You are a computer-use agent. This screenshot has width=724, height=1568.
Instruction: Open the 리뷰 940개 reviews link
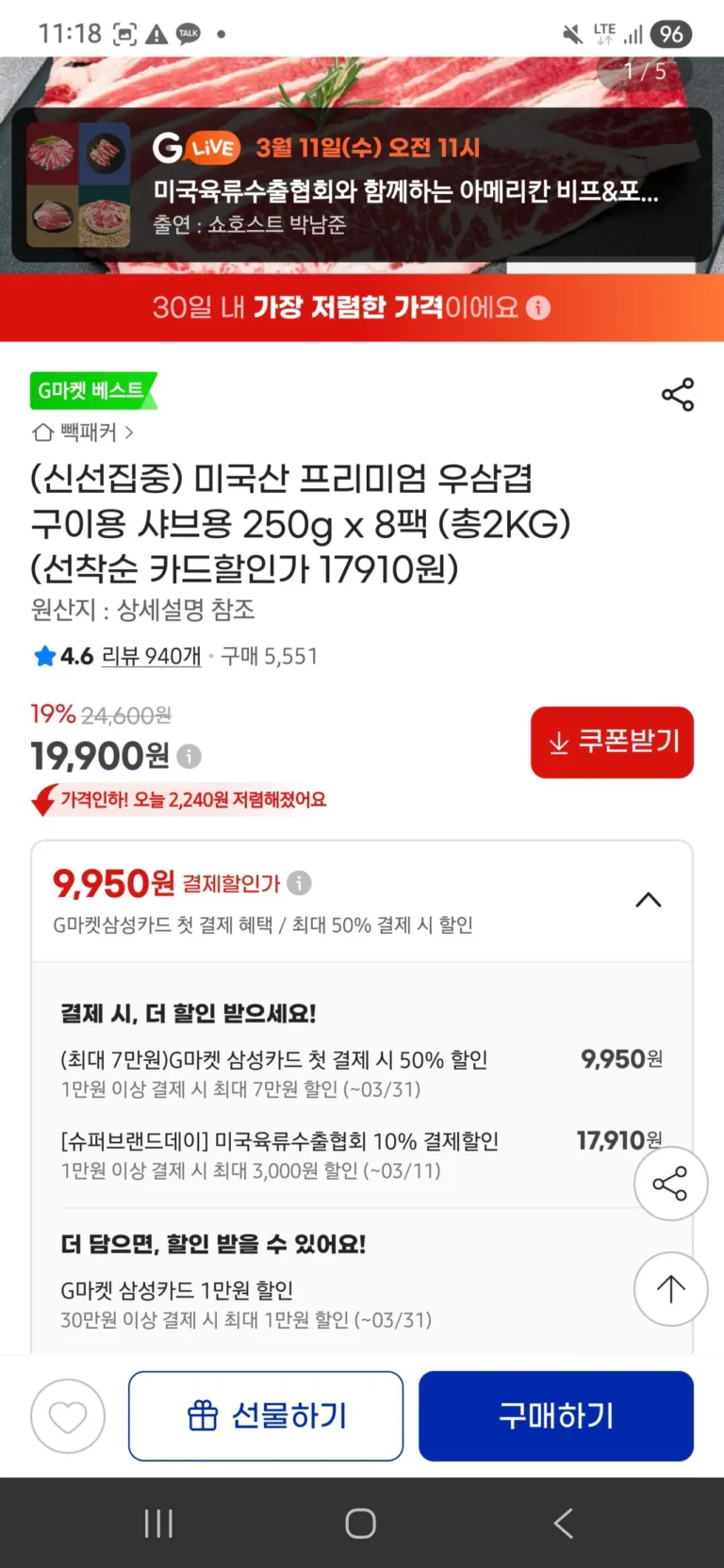click(151, 656)
